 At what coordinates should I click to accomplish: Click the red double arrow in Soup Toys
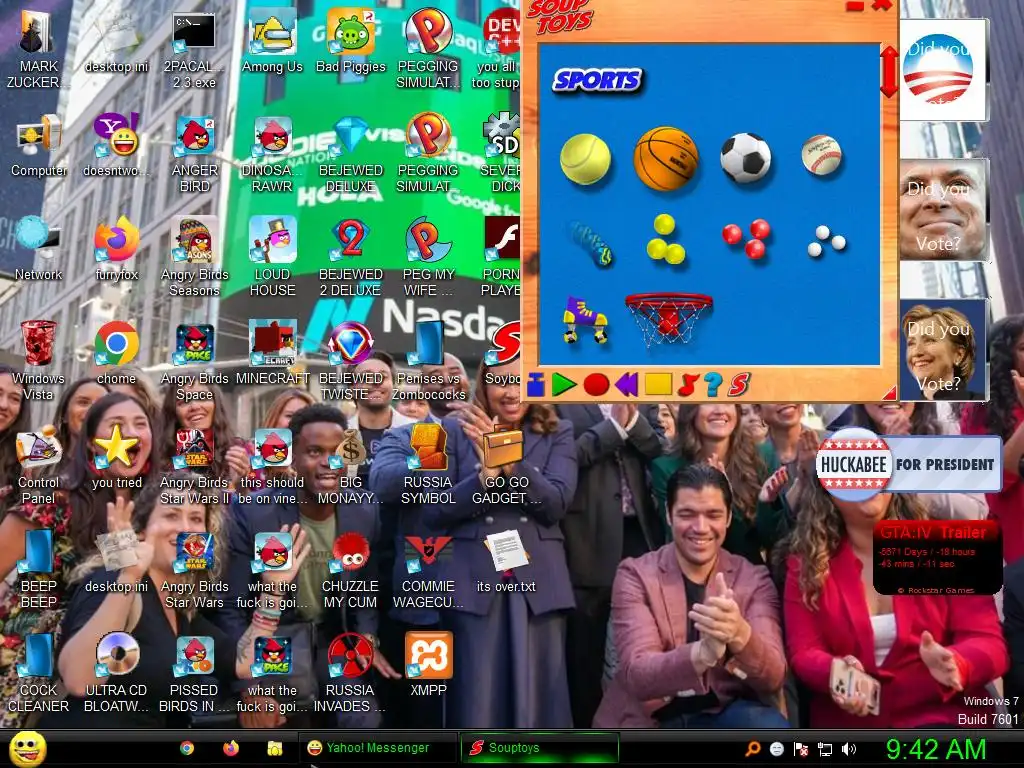click(889, 71)
